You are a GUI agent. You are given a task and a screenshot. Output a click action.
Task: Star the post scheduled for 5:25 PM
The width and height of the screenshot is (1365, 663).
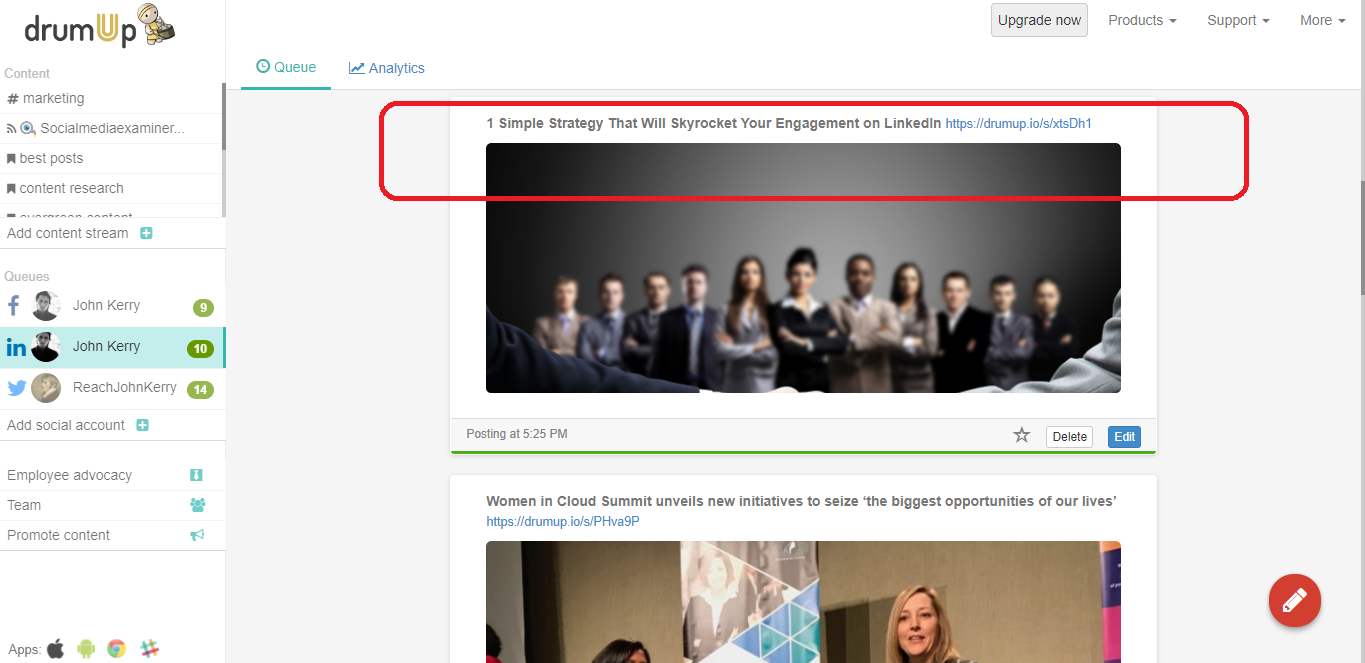click(1021, 435)
